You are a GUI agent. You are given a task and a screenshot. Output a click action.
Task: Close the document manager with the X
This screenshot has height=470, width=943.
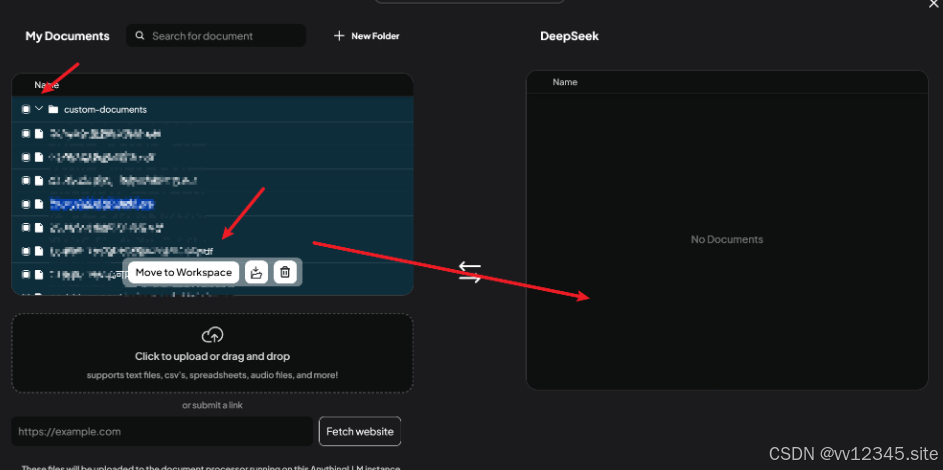pyautogui.click(x=933, y=4)
